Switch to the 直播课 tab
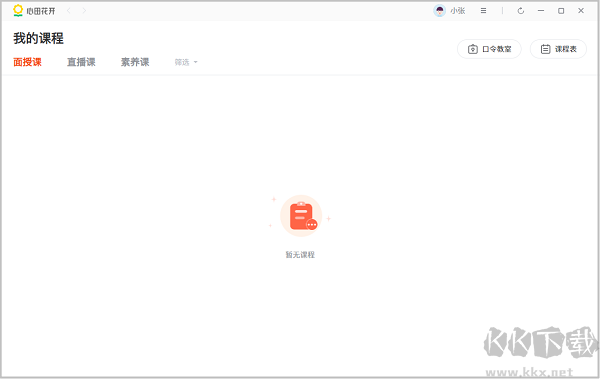 click(x=81, y=62)
